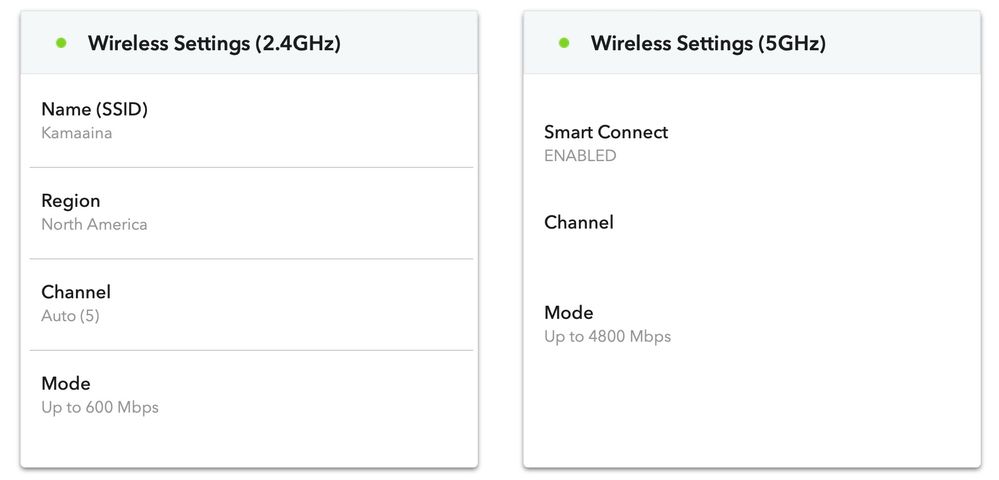Click the green status dot for 5GHz
This screenshot has height=480, width=999.
(564, 43)
